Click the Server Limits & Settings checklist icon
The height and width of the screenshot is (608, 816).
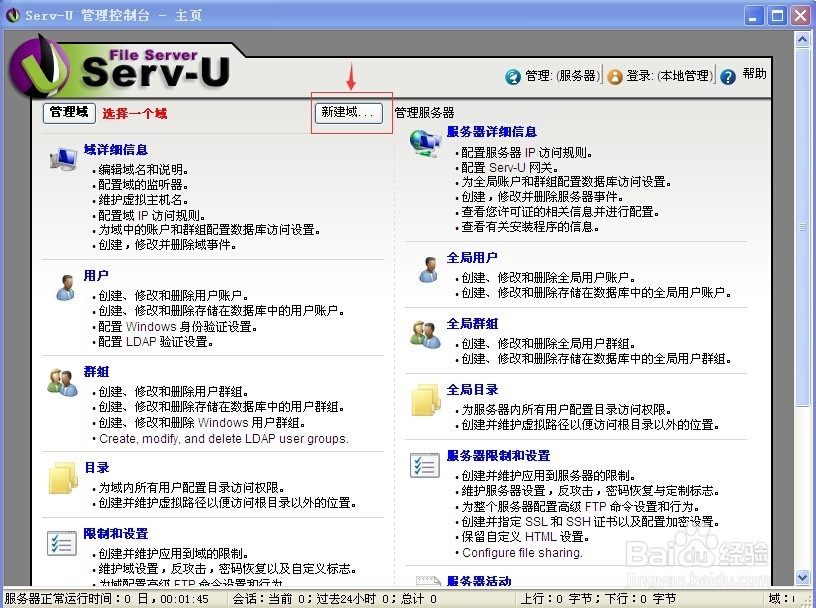coord(424,466)
